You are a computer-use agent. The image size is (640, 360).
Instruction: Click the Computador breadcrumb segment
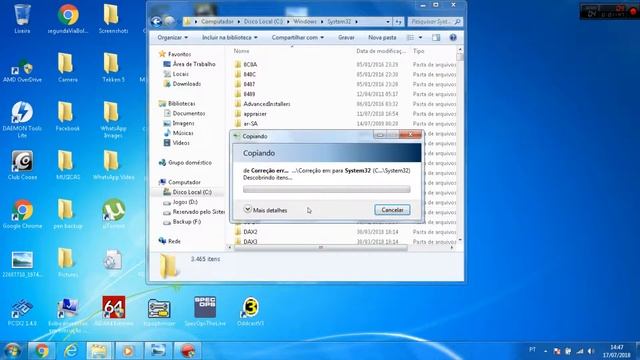coord(217,21)
